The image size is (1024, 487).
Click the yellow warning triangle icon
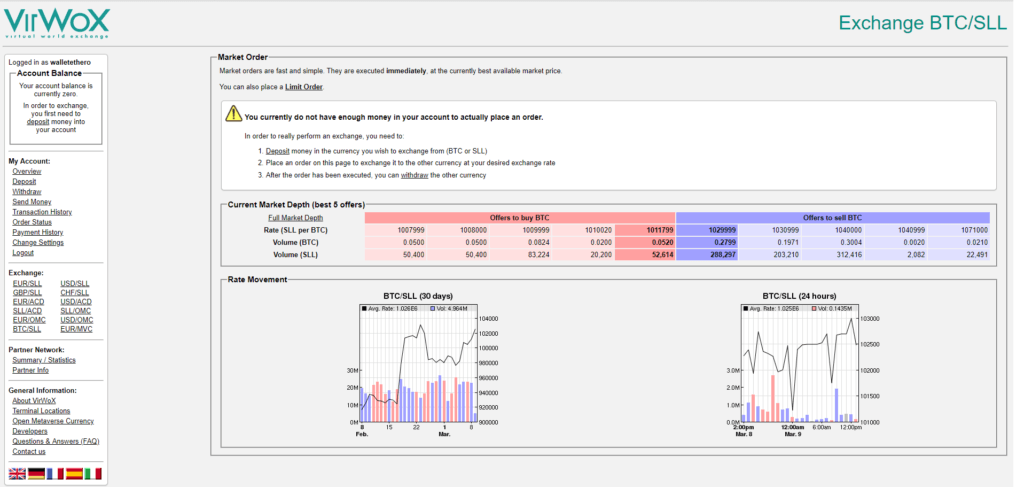click(233, 116)
